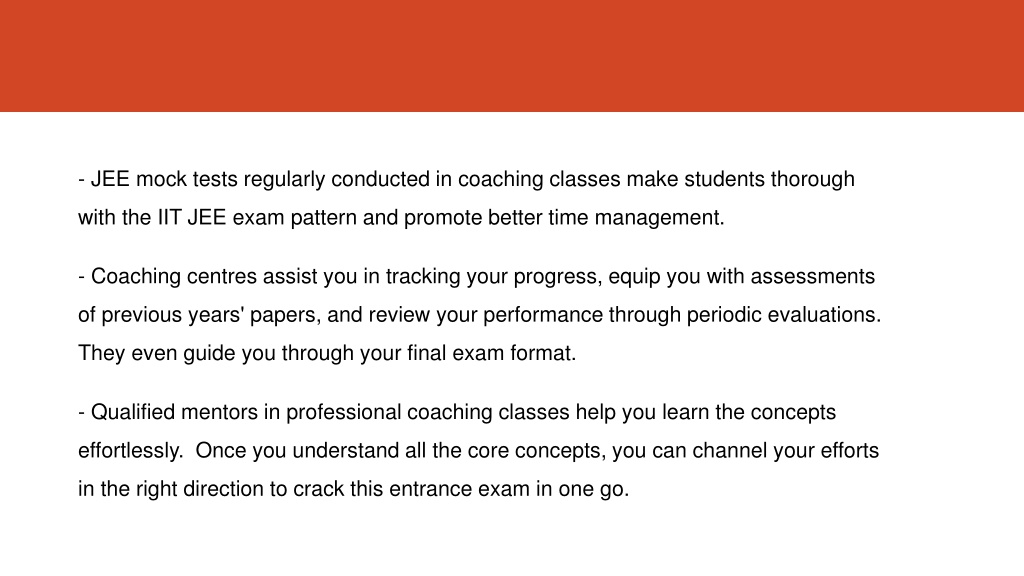Click the phrase "equip you with assessments"
Image resolution: width=1024 pixels, height=576 pixels.
tap(741, 277)
